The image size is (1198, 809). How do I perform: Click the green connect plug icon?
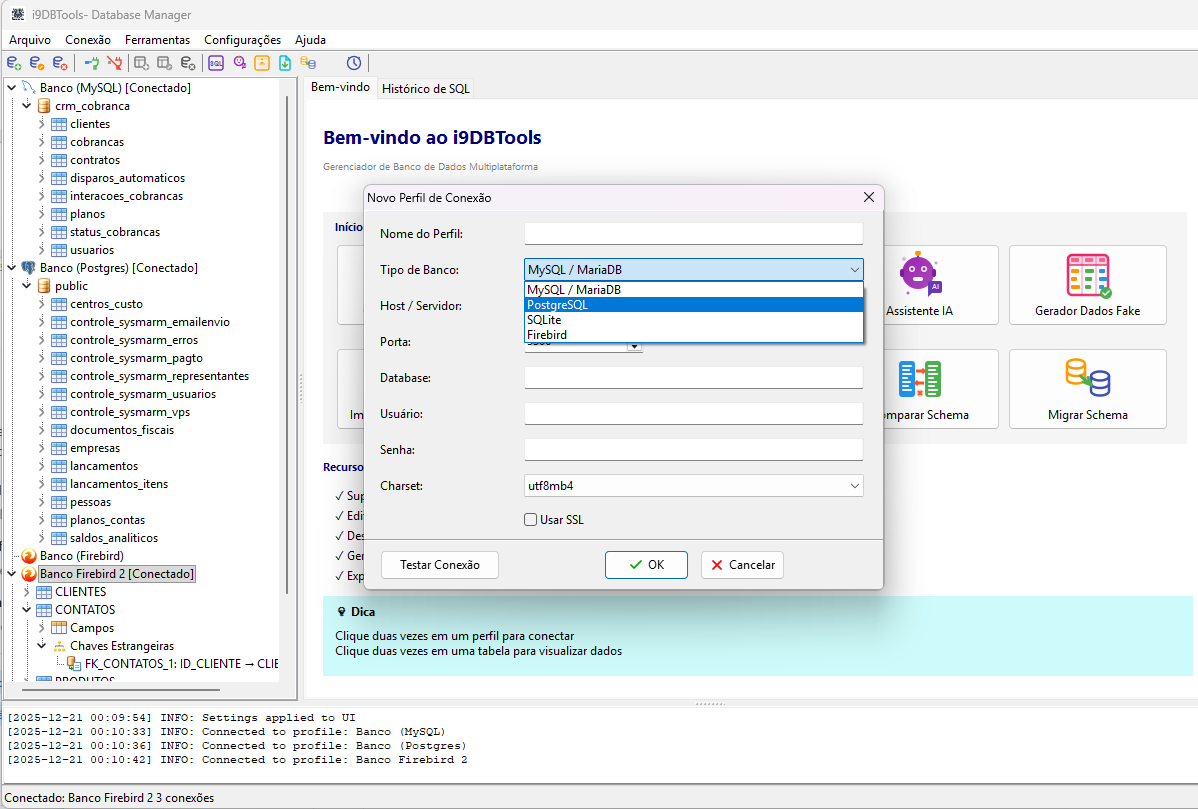pos(92,63)
